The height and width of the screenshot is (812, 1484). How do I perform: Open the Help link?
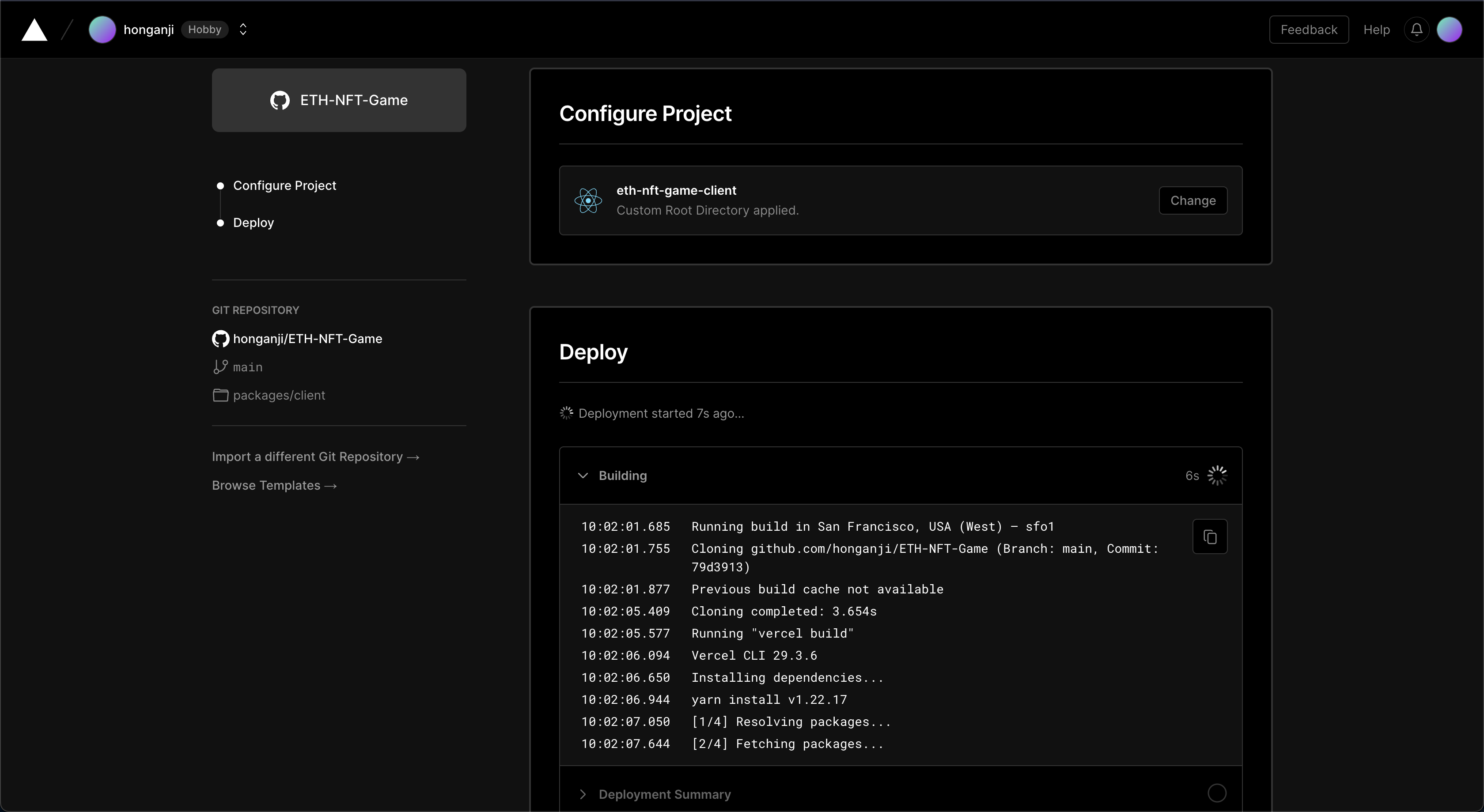1376,30
